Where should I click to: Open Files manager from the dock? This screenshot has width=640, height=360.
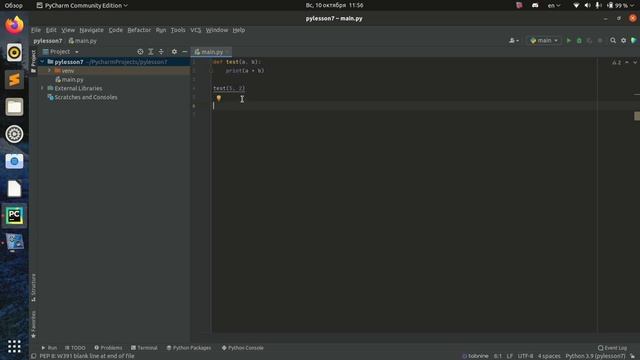click(x=14, y=107)
